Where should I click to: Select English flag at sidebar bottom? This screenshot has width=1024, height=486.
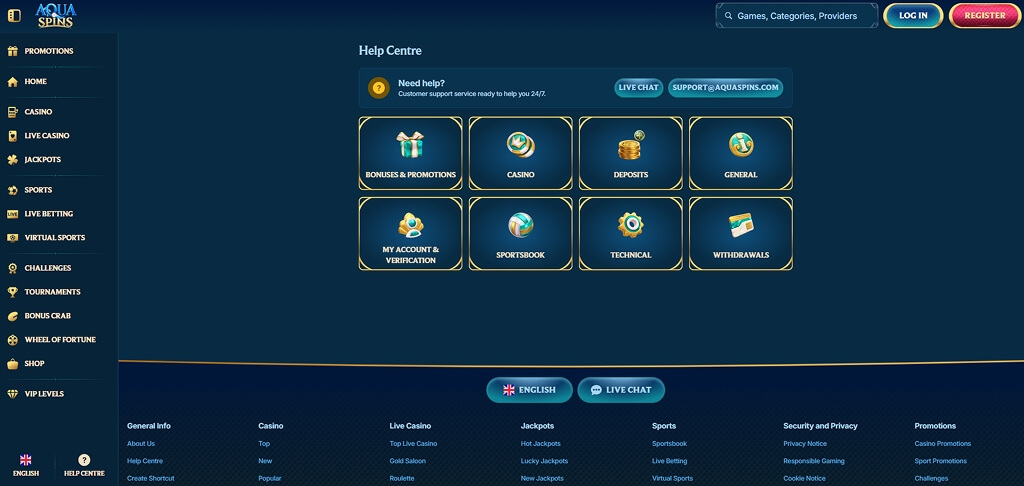point(26,460)
